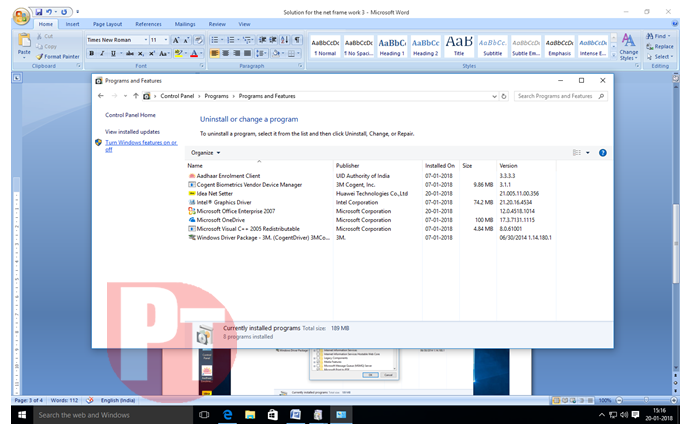Open the Line Spacing dropdown

point(261,53)
